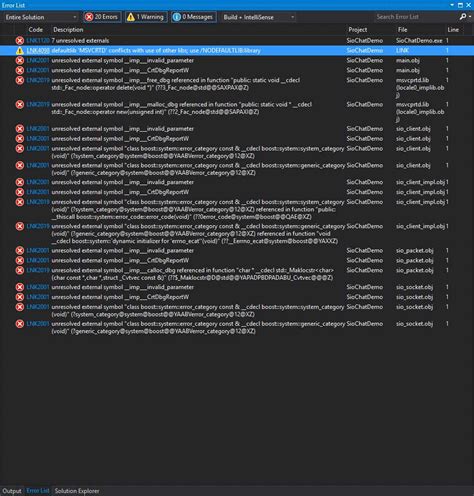
Task: Click error icon for sio_socket.obj _CrtDbgReportW row
Action: pos(20,297)
